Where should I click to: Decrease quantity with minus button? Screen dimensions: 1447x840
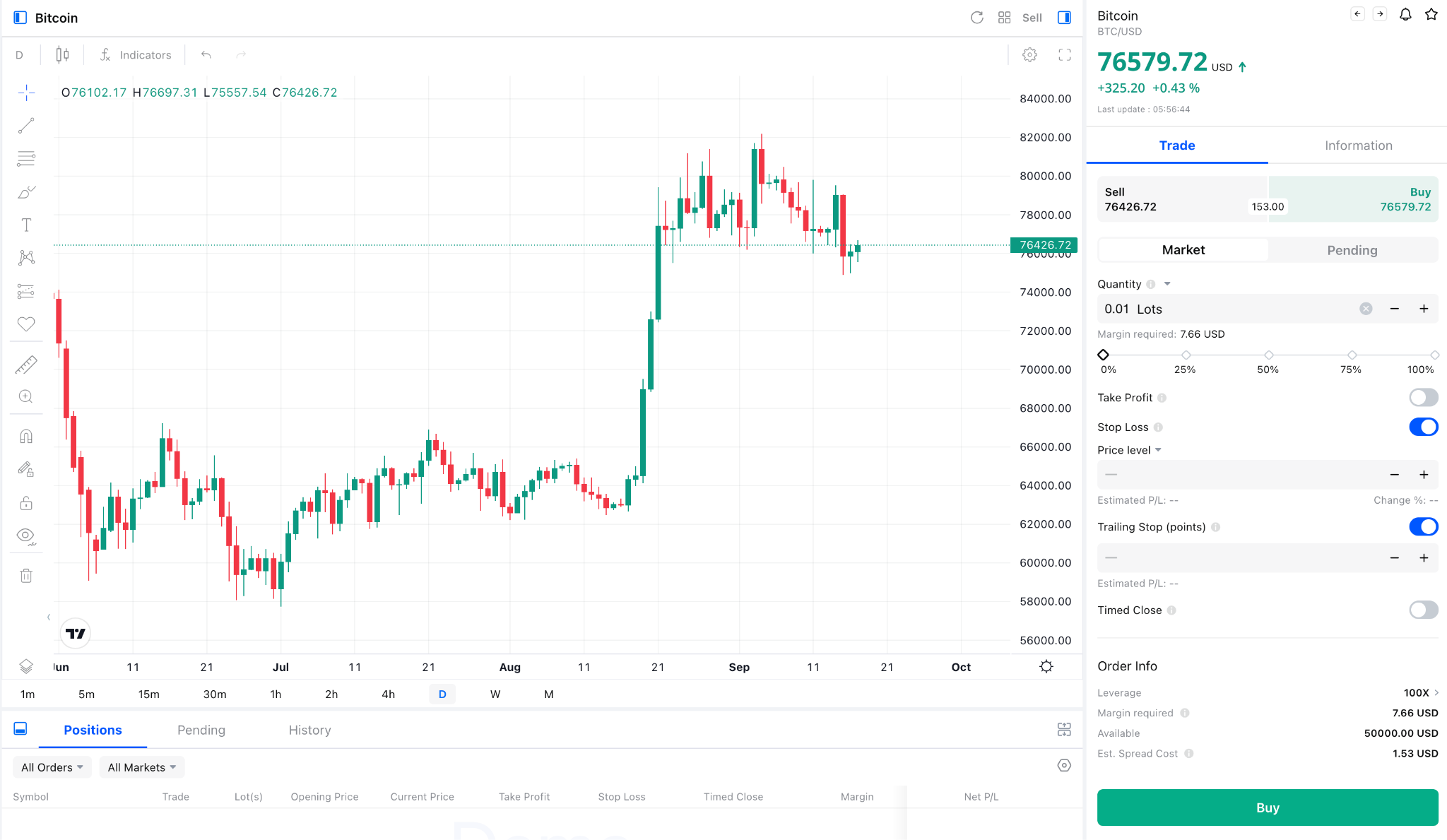point(1395,309)
